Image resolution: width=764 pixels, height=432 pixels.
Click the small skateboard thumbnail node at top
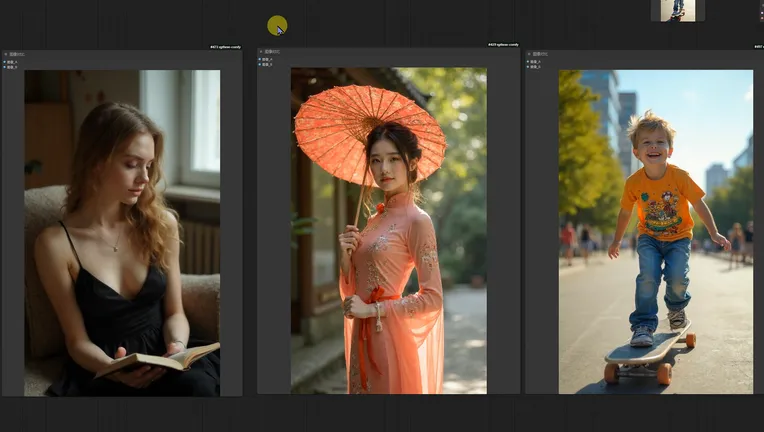click(x=678, y=11)
